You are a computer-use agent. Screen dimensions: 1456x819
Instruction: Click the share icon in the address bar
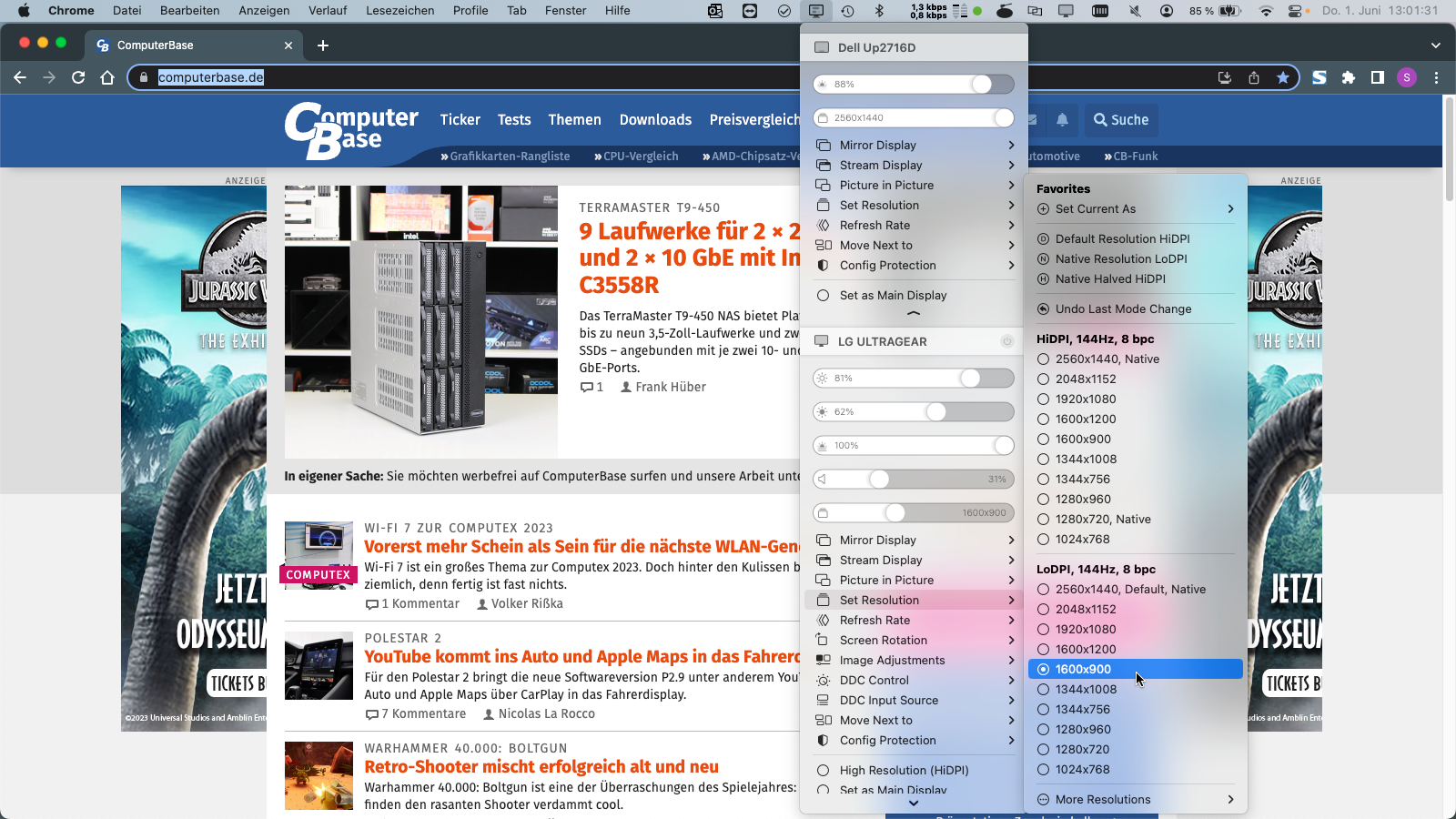click(1254, 77)
